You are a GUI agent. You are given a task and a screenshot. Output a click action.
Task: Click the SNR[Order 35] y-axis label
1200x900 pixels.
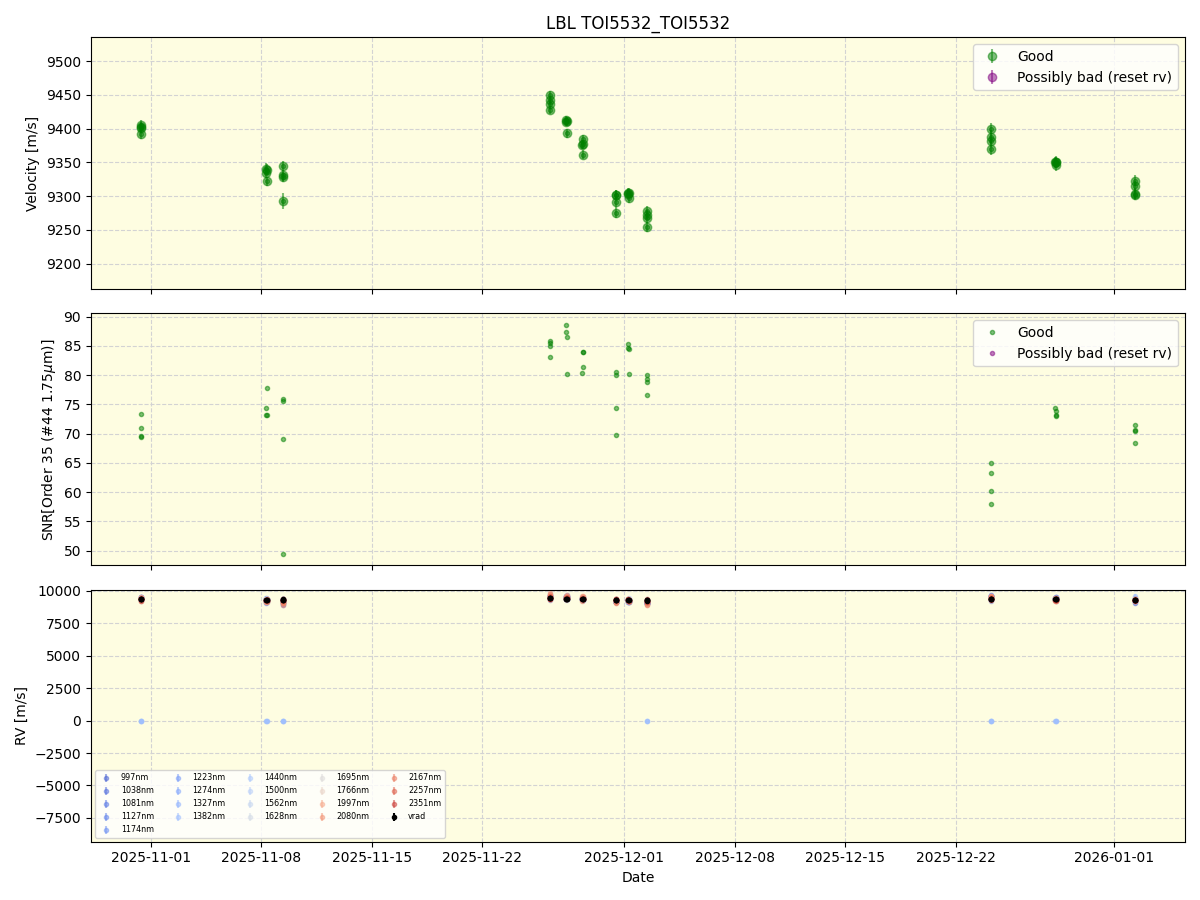point(47,439)
